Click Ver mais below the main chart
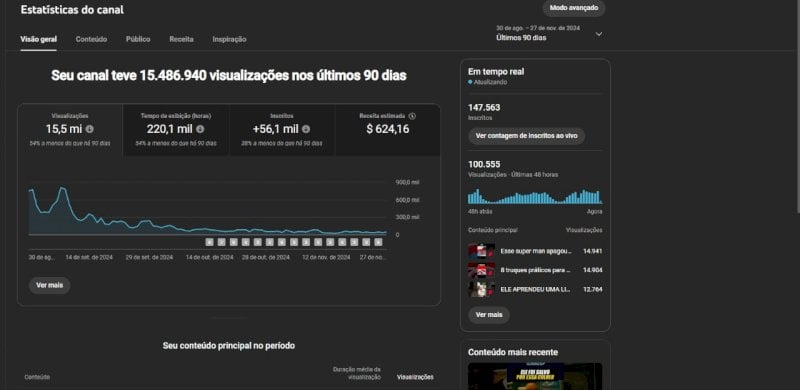The height and width of the screenshot is (390, 800). pyautogui.click(x=49, y=285)
